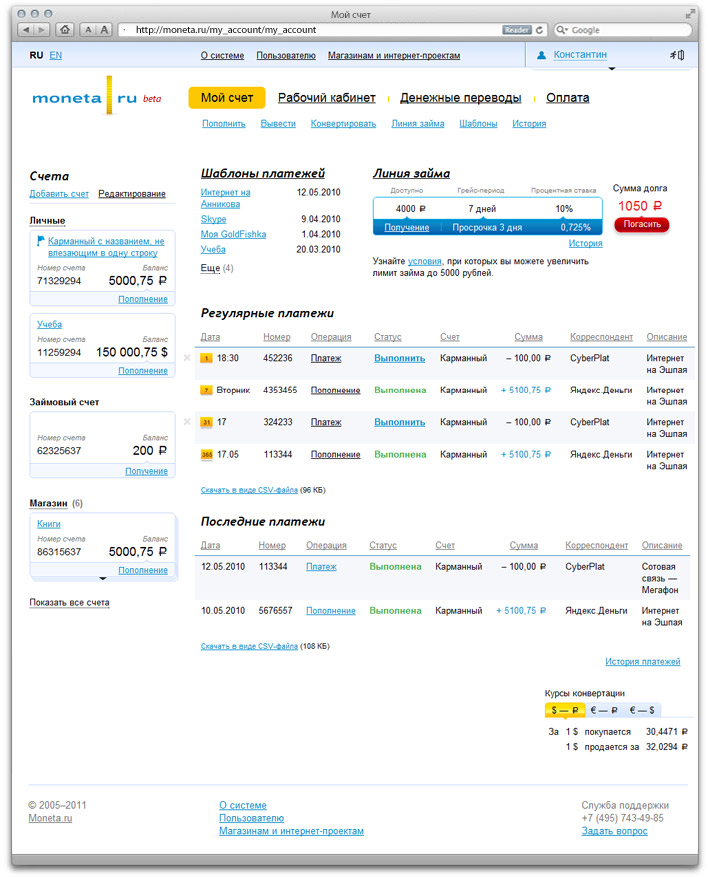708x877 pixels.
Task: Remove the regular payment numbered 452236
Action: (187, 358)
